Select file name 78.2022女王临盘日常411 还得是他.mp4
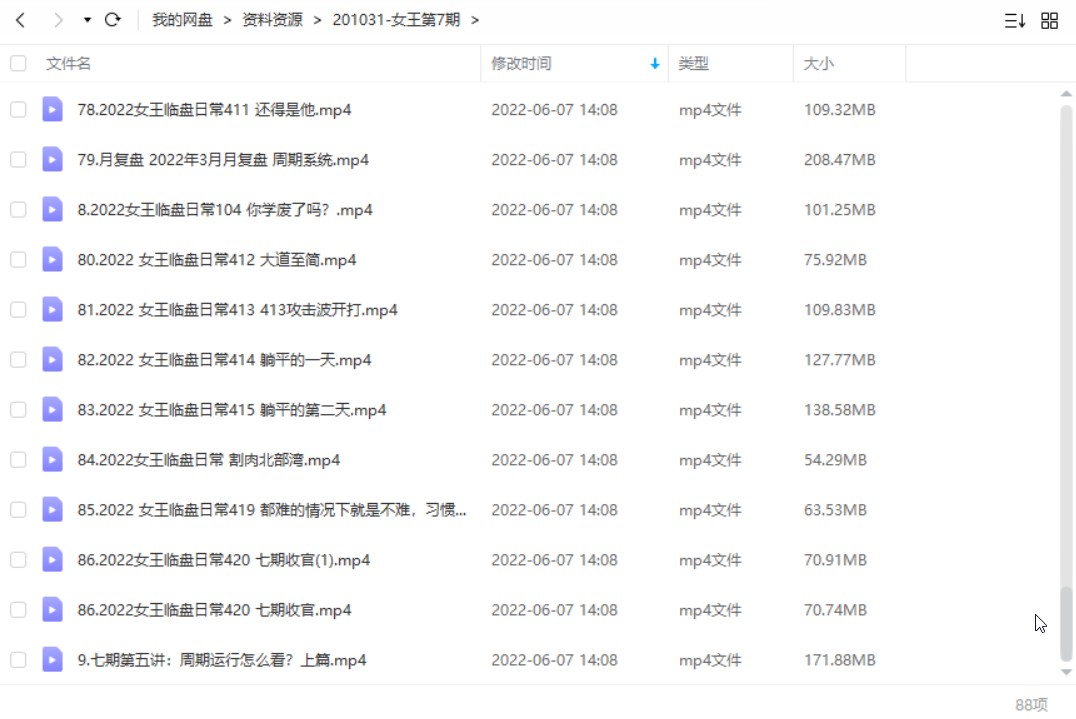The image size is (1076, 719). click(214, 110)
